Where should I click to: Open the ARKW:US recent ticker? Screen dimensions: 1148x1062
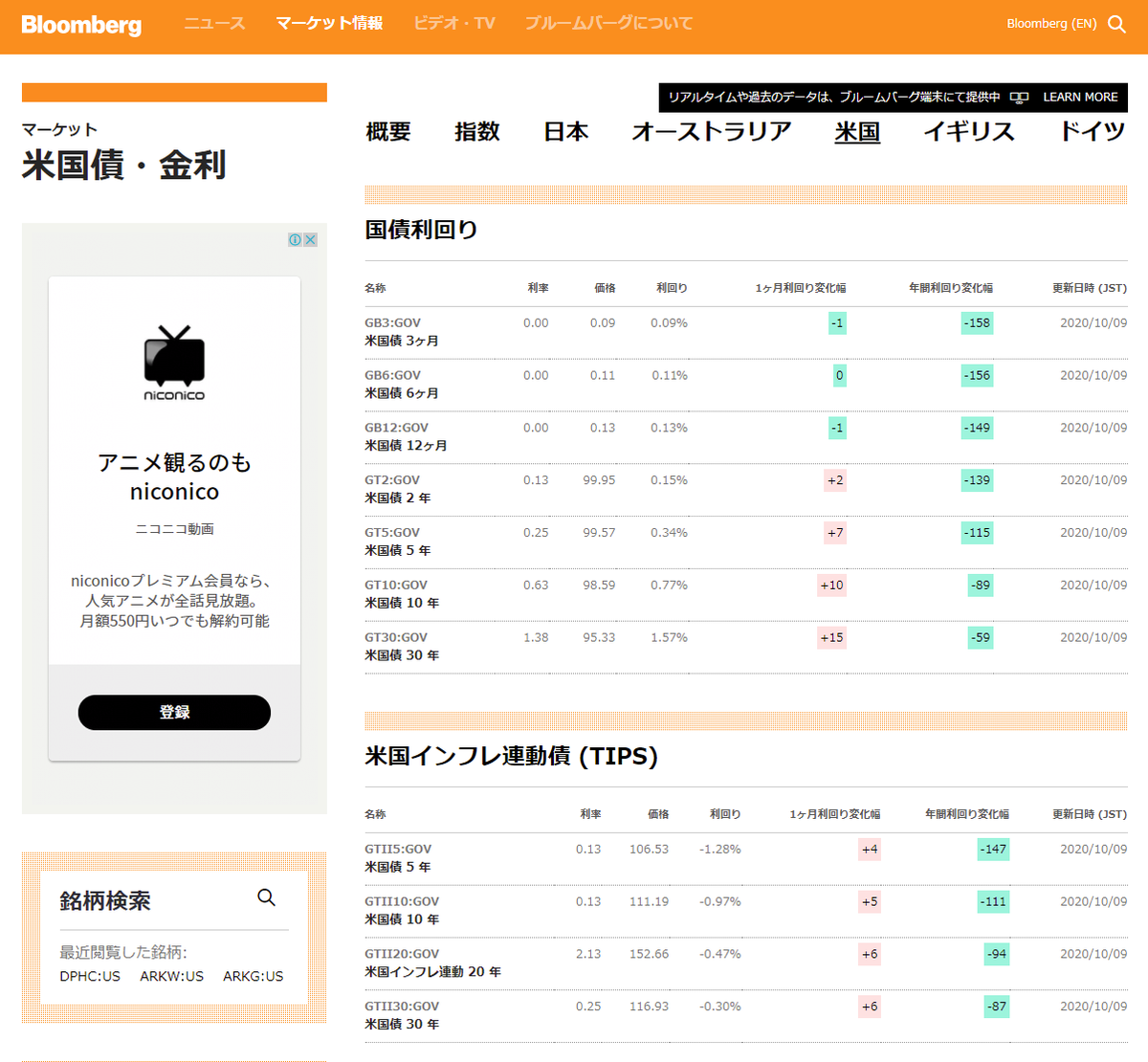pos(172,977)
